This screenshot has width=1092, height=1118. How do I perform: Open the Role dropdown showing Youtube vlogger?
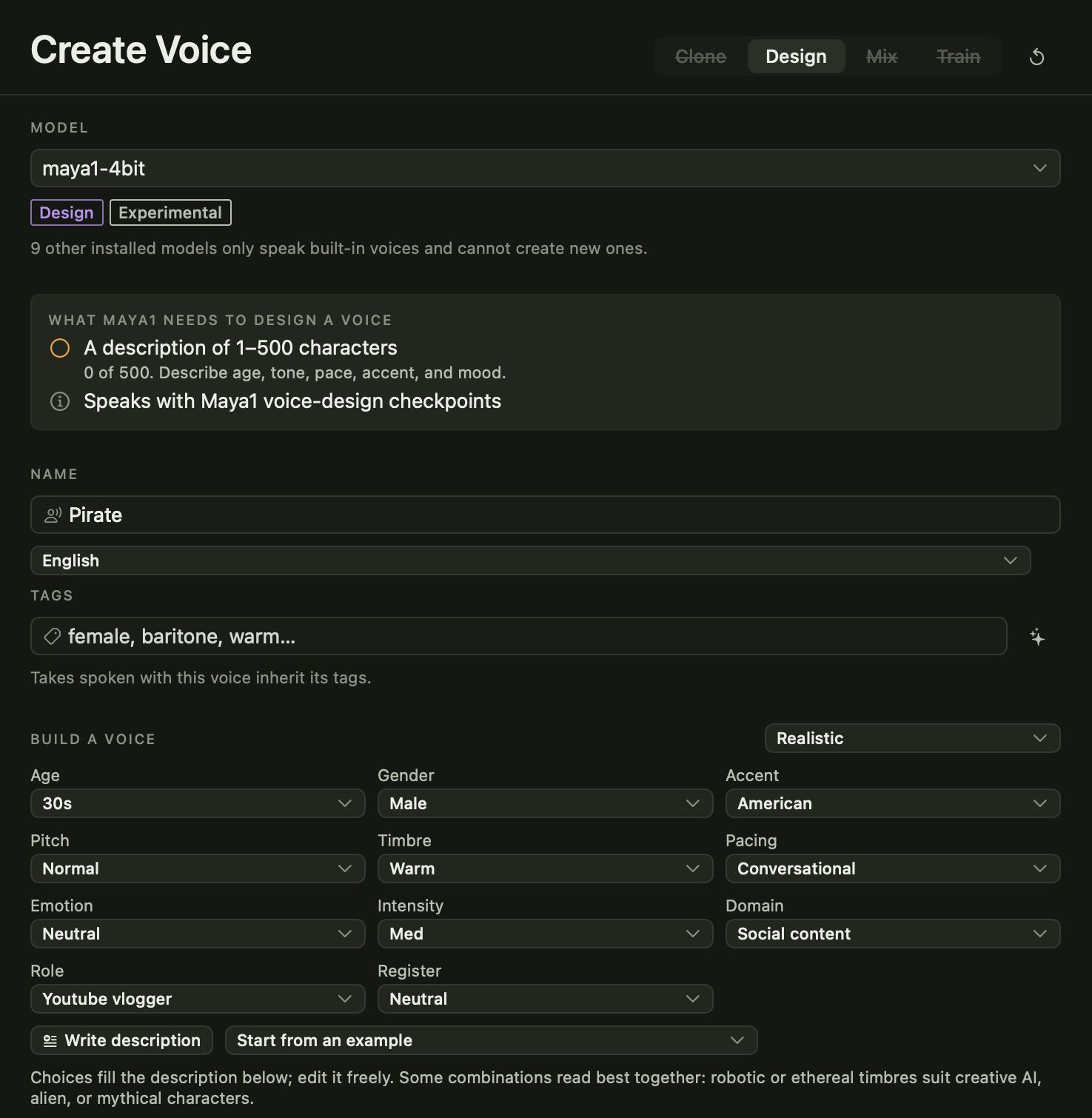(x=198, y=999)
